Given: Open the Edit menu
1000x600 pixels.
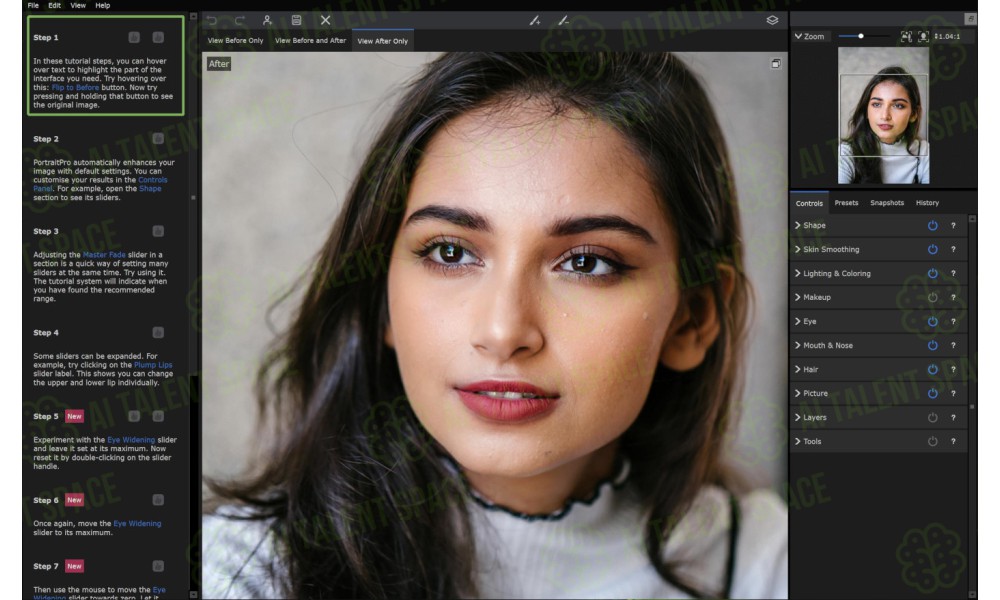Looking at the screenshot, I should tap(55, 5).
